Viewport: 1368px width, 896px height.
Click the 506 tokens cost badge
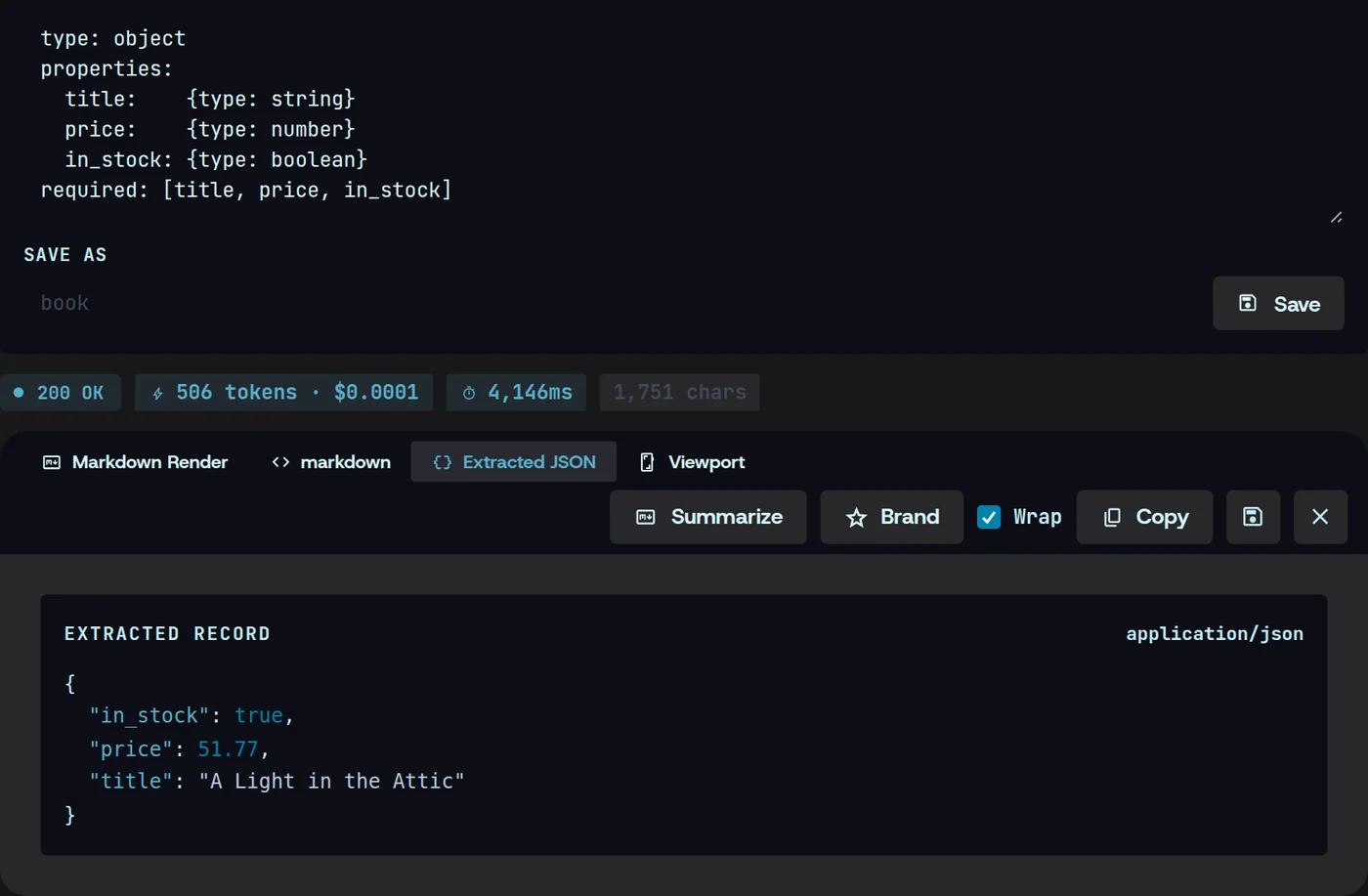[285, 393]
